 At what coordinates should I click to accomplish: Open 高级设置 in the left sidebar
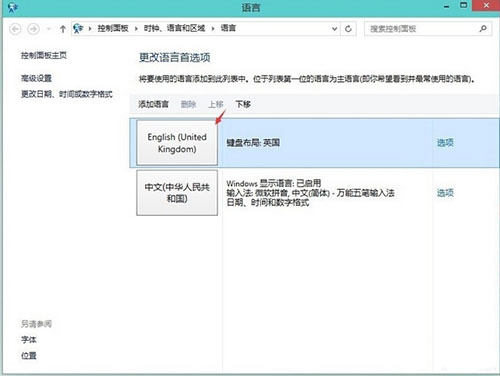(36, 78)
